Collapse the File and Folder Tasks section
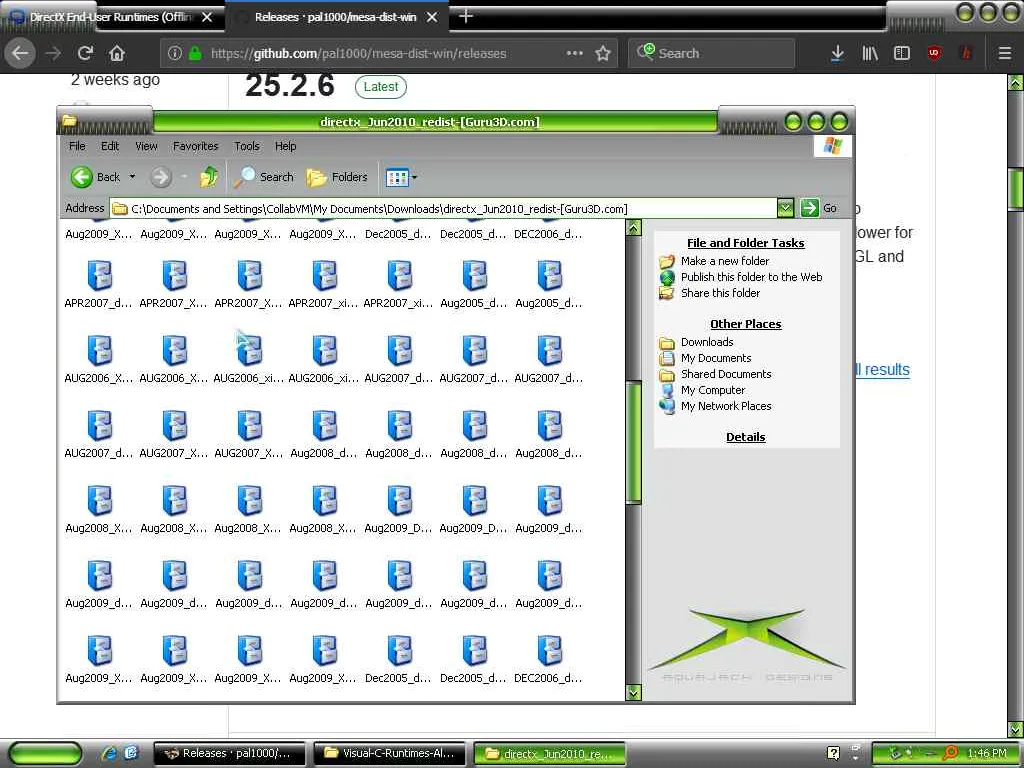 745,243
